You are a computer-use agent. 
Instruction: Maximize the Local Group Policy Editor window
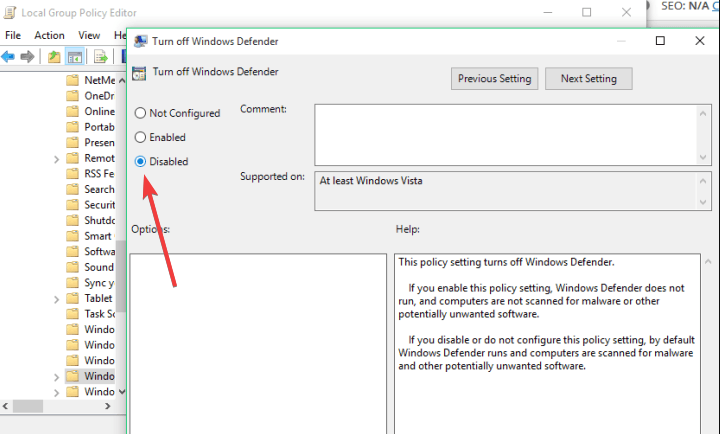coord(586,12)
